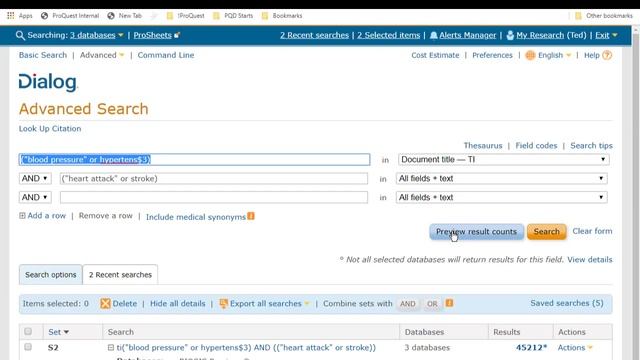Toggle the select-all checkbox in table header
Screen dimensions: 640x360
(x=28, y=331)
